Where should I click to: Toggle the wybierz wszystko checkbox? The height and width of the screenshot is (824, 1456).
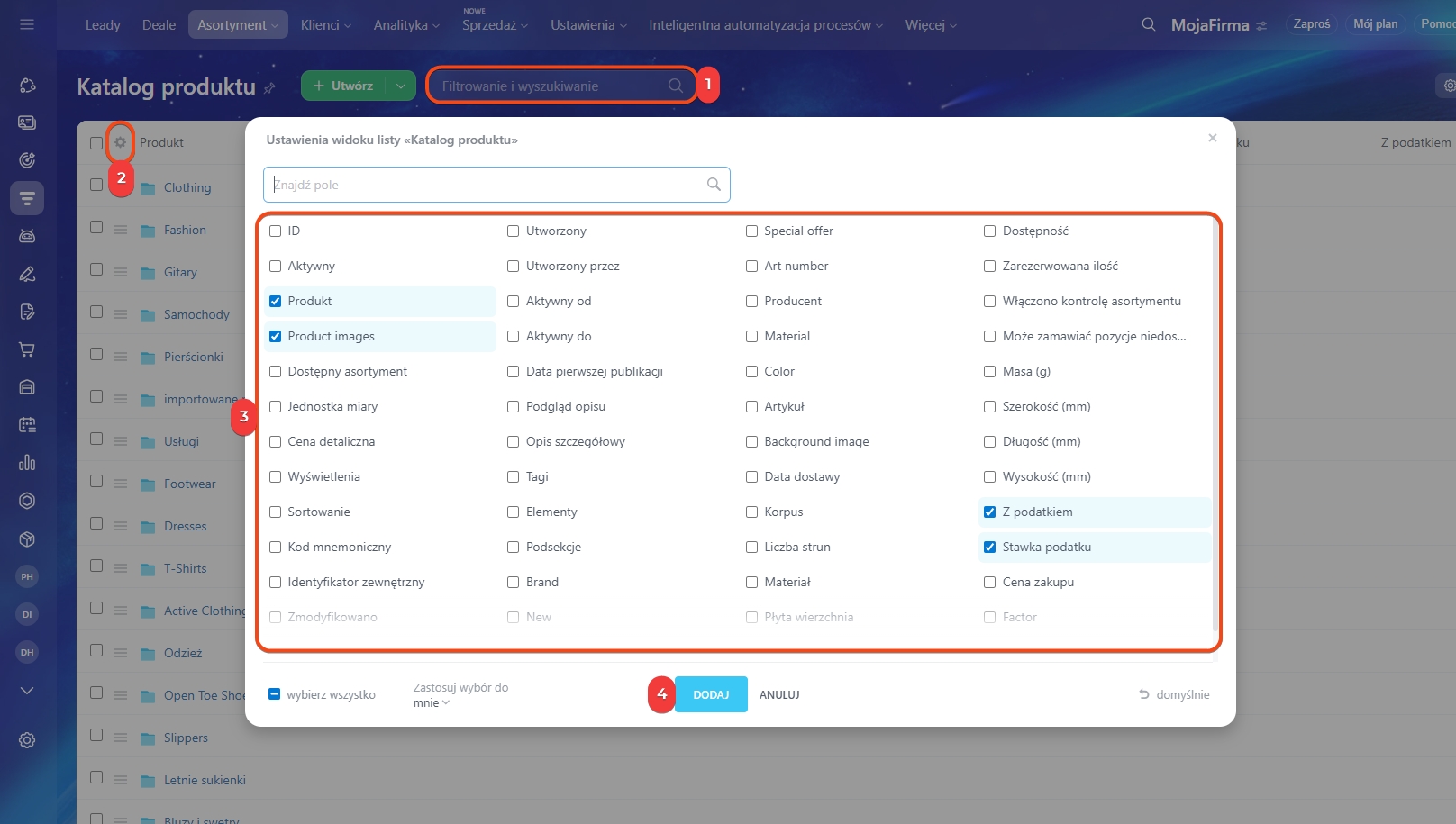(x=275, y=694)
